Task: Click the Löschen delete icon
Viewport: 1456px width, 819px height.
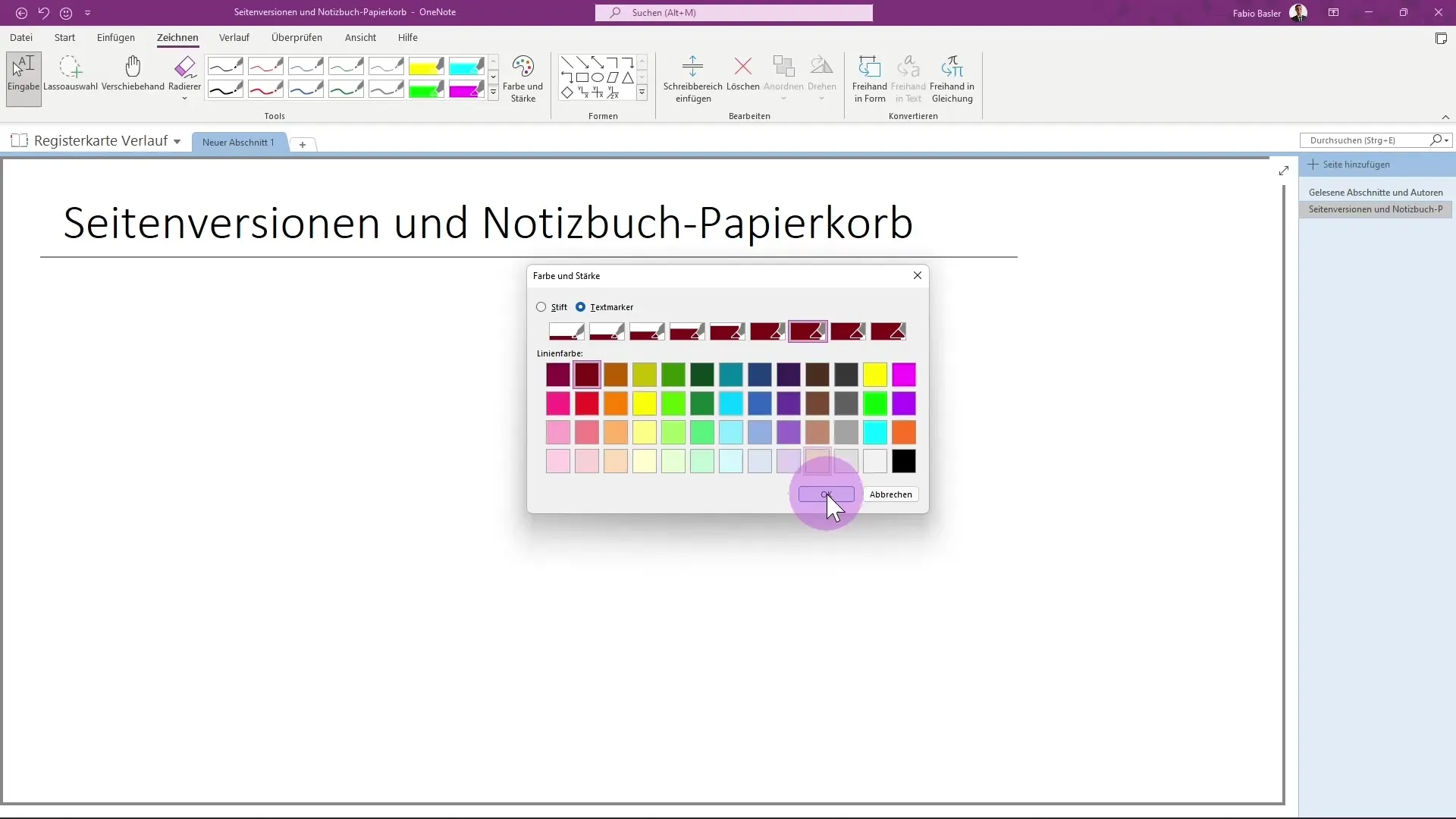Action: [x=742, y=74]
